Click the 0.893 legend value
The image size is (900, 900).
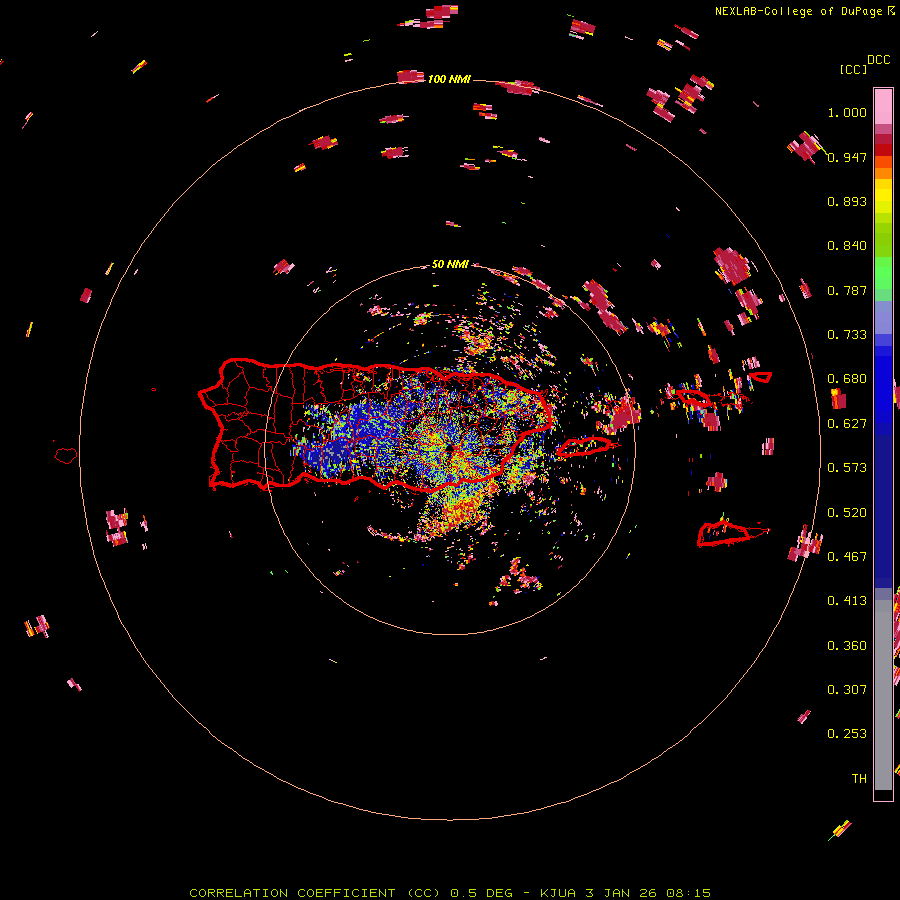(847, 201)
